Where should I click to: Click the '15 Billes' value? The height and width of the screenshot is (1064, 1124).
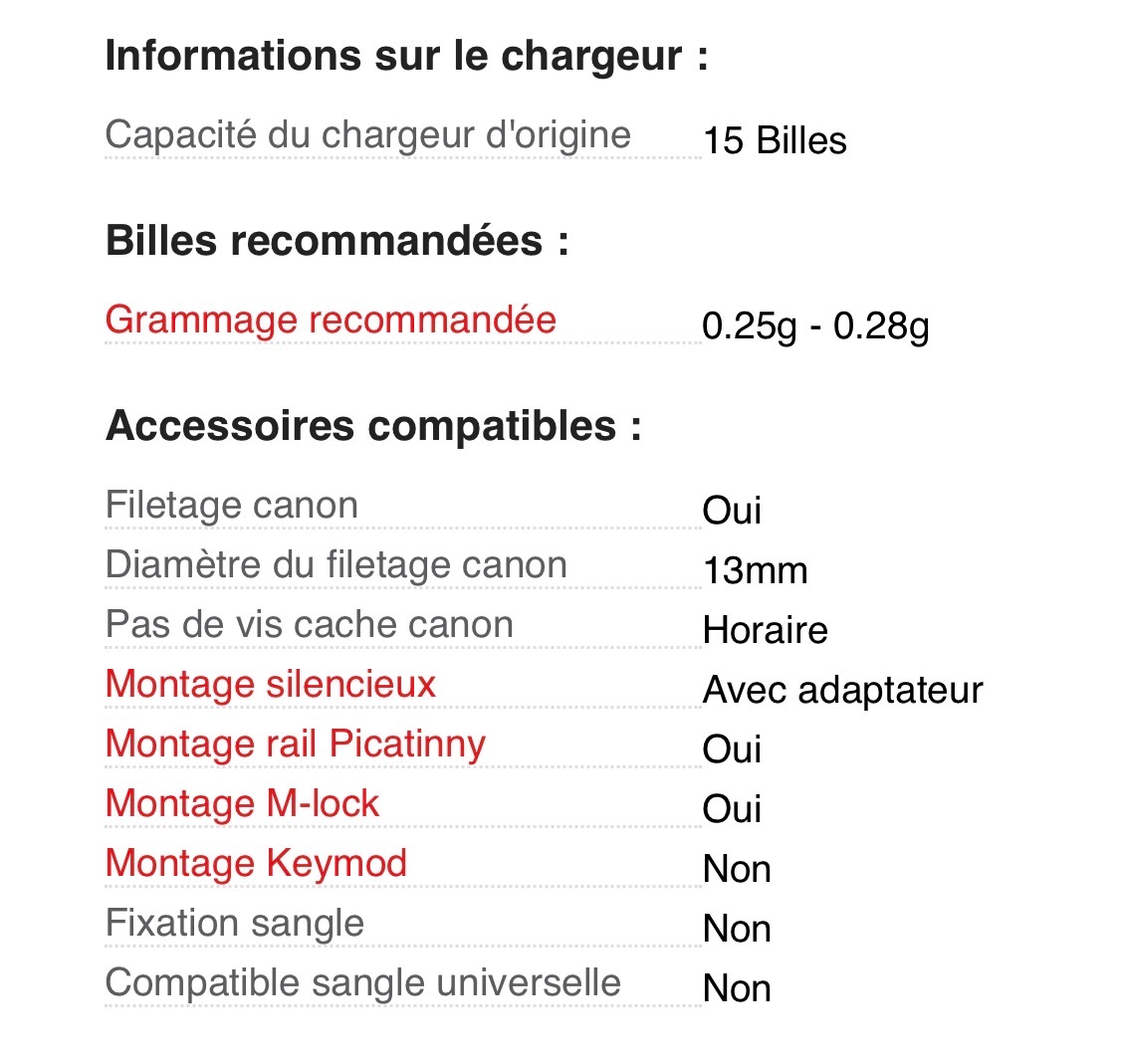pos(775,140)
